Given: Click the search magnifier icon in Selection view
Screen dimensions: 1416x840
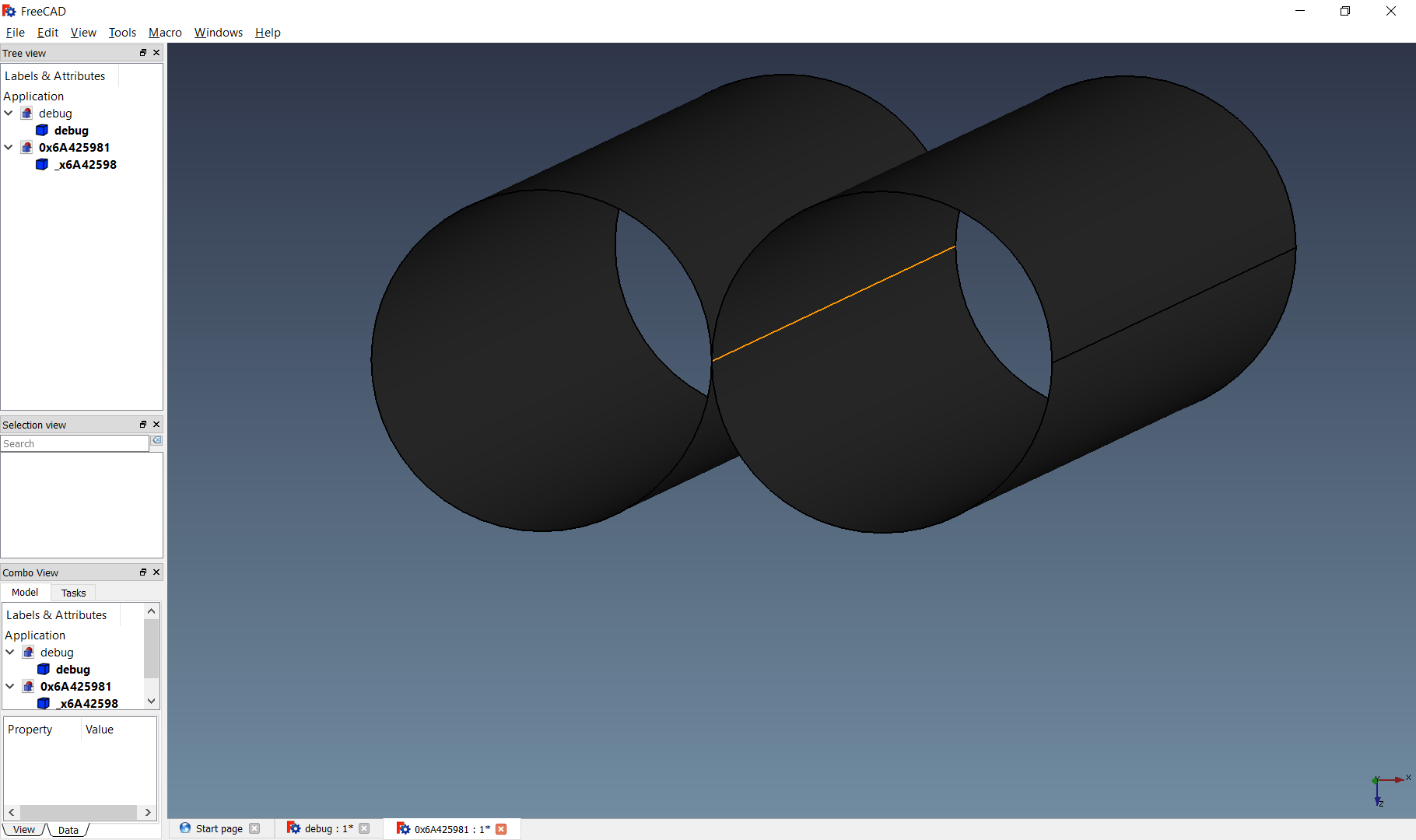Looking at the screenshot, I should (156, 441).
